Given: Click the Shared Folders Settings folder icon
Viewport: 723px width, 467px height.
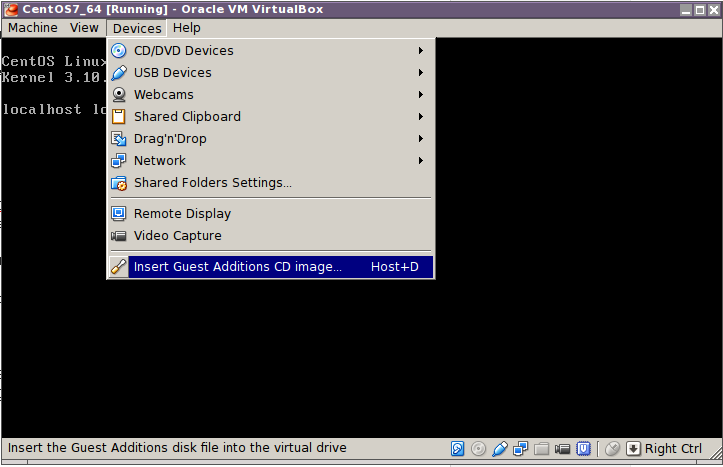Looking at the screenshot, I should click(x=119, y=183).
